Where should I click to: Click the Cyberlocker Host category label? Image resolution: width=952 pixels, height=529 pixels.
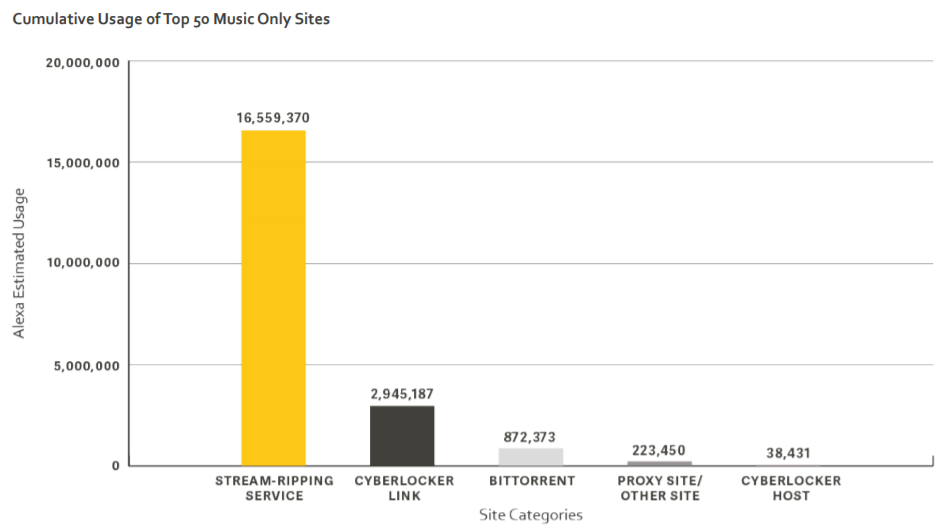pos(790,488)
